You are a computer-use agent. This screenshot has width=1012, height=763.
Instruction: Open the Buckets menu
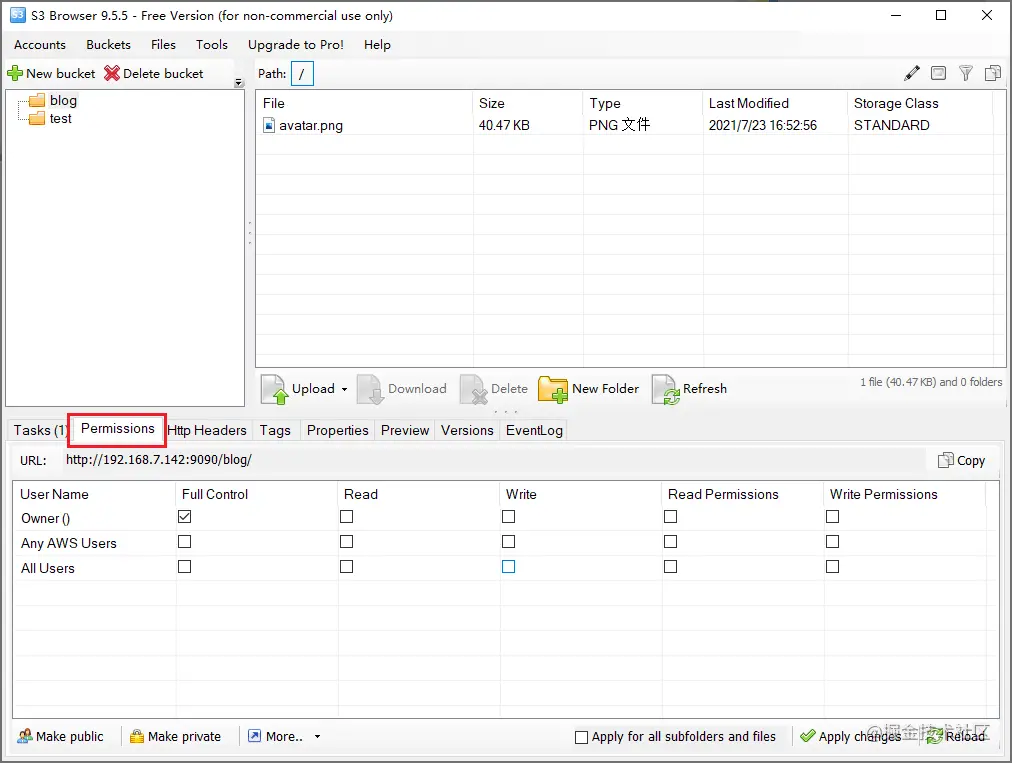pyautogui.click(x=108, y=45)
